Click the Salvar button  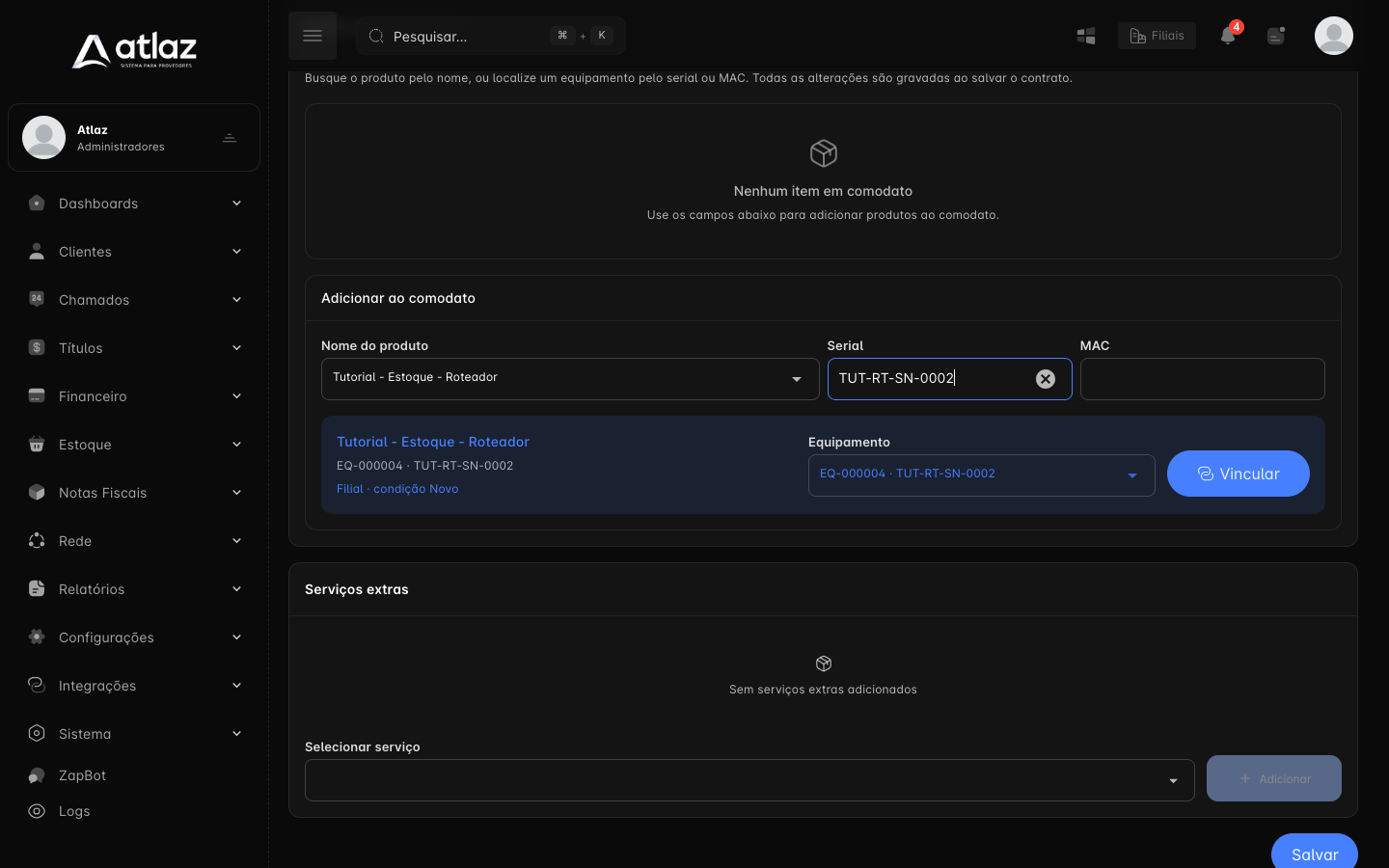pyautogui.click(x=1315, y=853)
